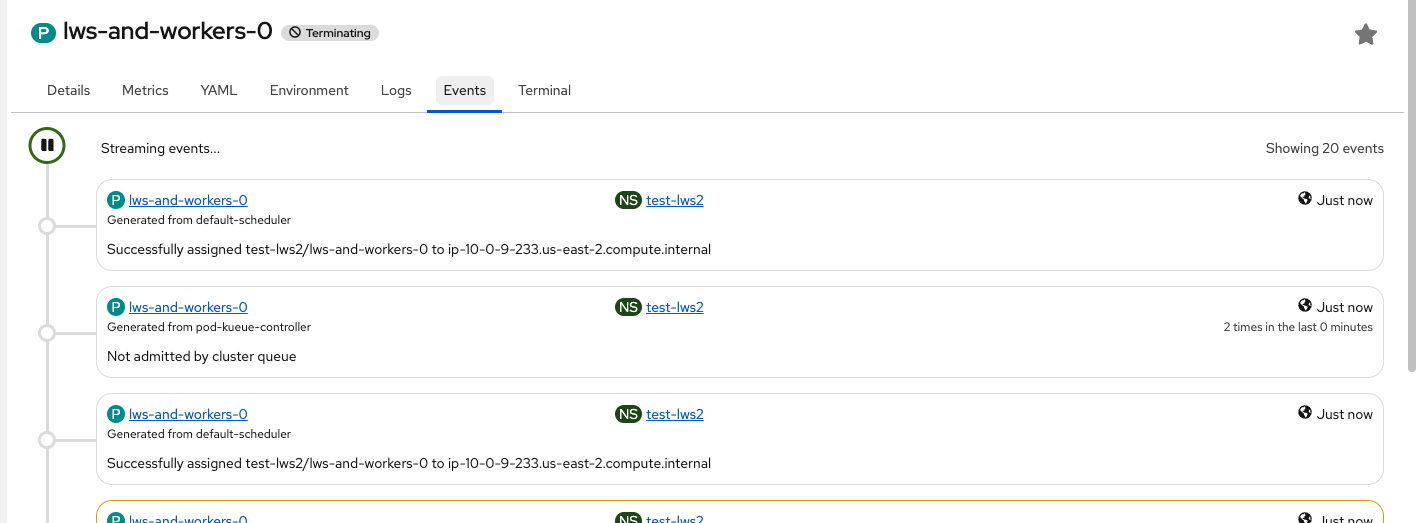
Task: Click the pod P icon beside page title
Action: point(43,33)
